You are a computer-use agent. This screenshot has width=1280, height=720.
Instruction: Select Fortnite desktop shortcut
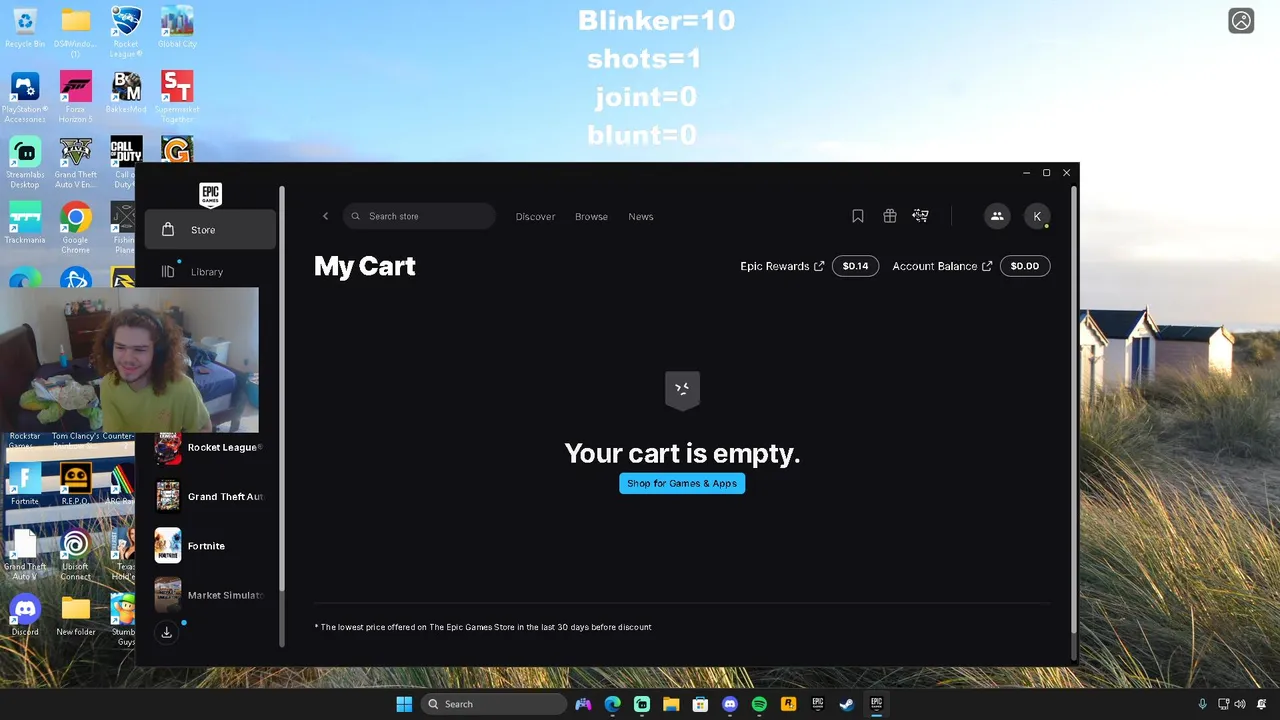tap(25, 484)
